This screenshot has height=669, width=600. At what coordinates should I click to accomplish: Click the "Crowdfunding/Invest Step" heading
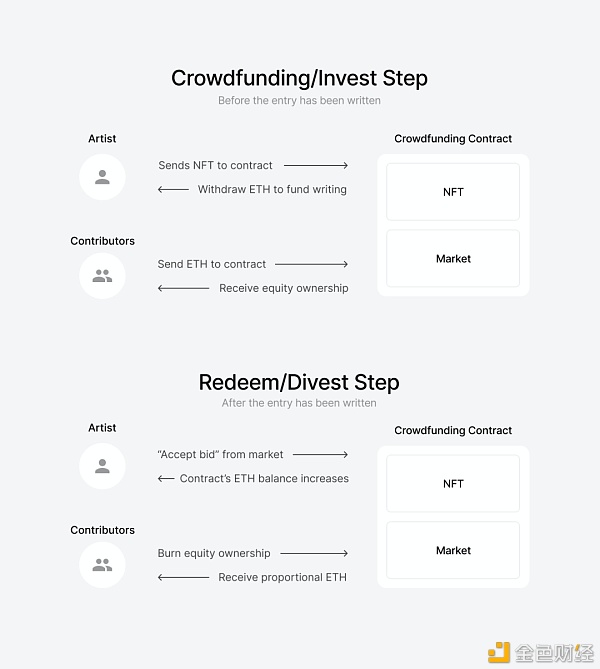point(299,78)
